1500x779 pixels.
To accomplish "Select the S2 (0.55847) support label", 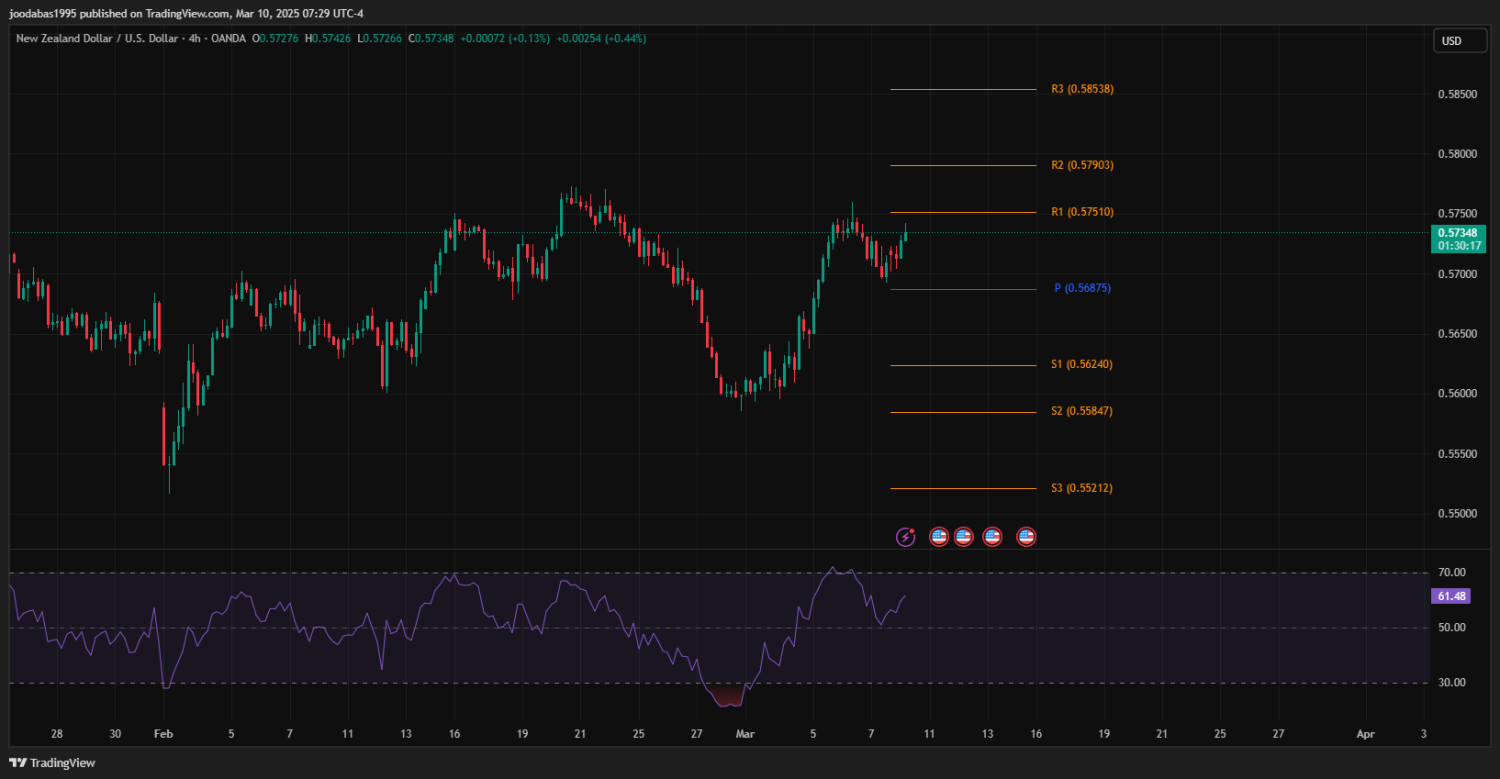I will pyautogui.click(x=1081, y=411).
